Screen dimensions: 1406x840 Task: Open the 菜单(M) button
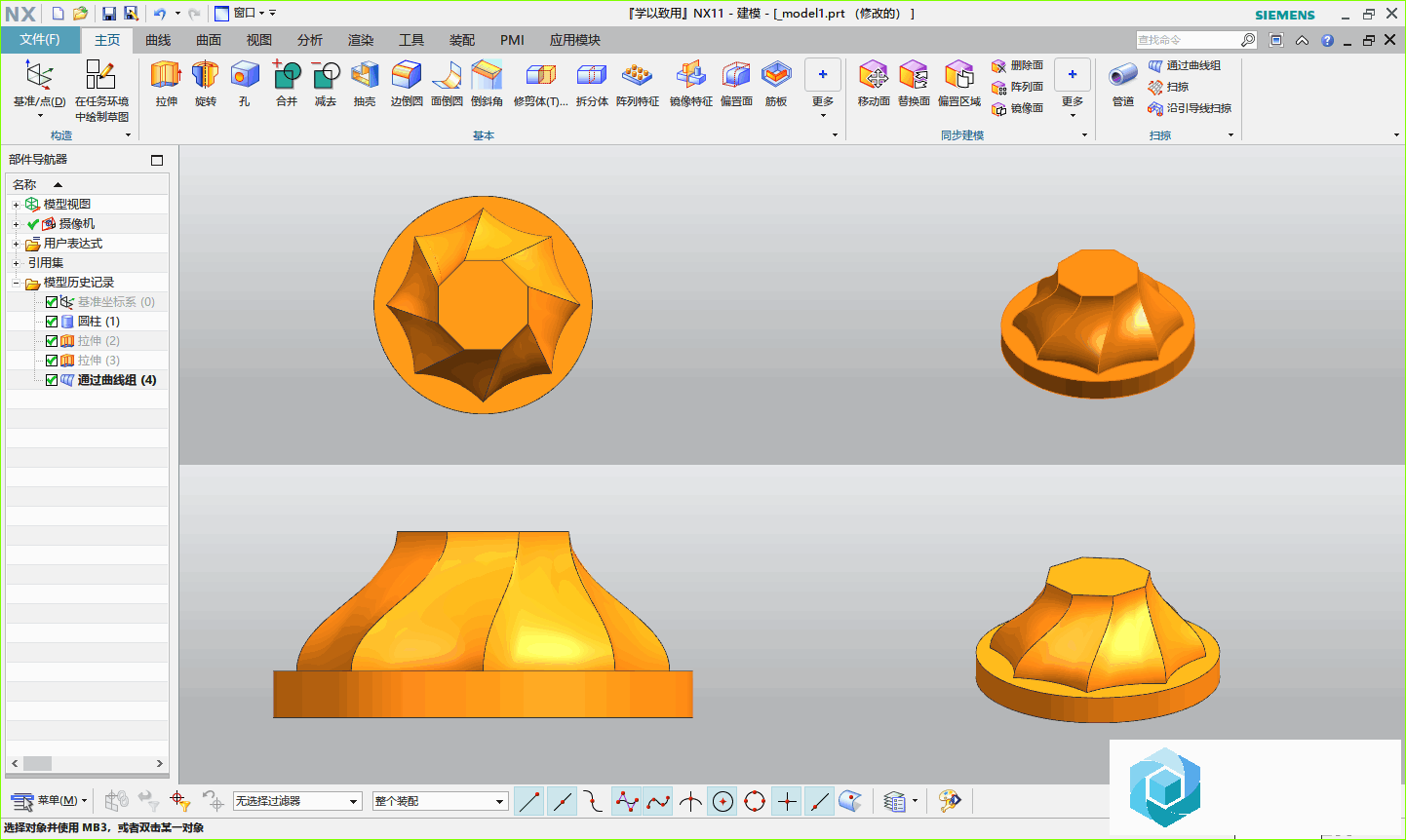49,801
